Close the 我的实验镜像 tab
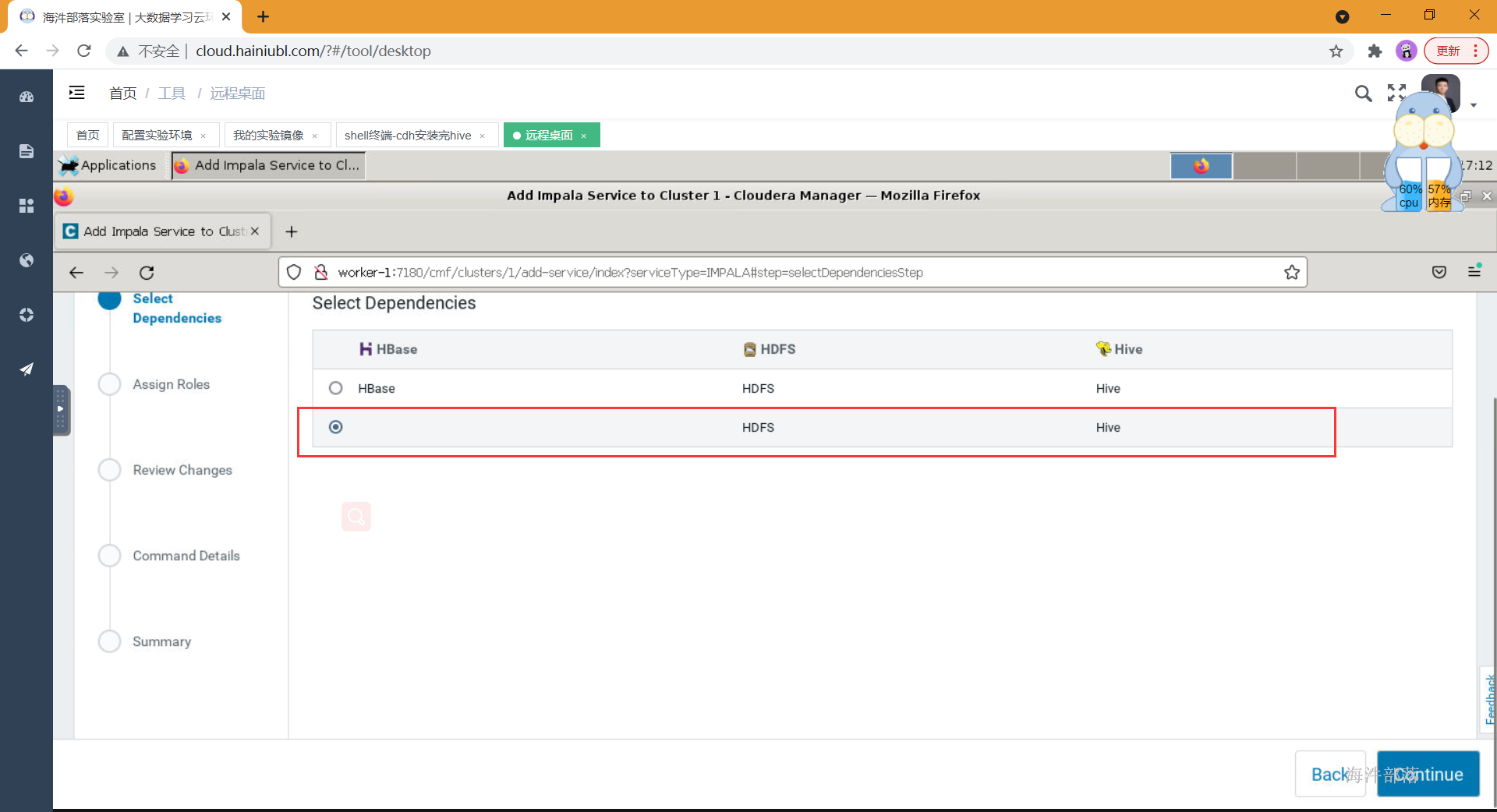The width and height of the screenshot is (1497, 812). click(315, 136)
